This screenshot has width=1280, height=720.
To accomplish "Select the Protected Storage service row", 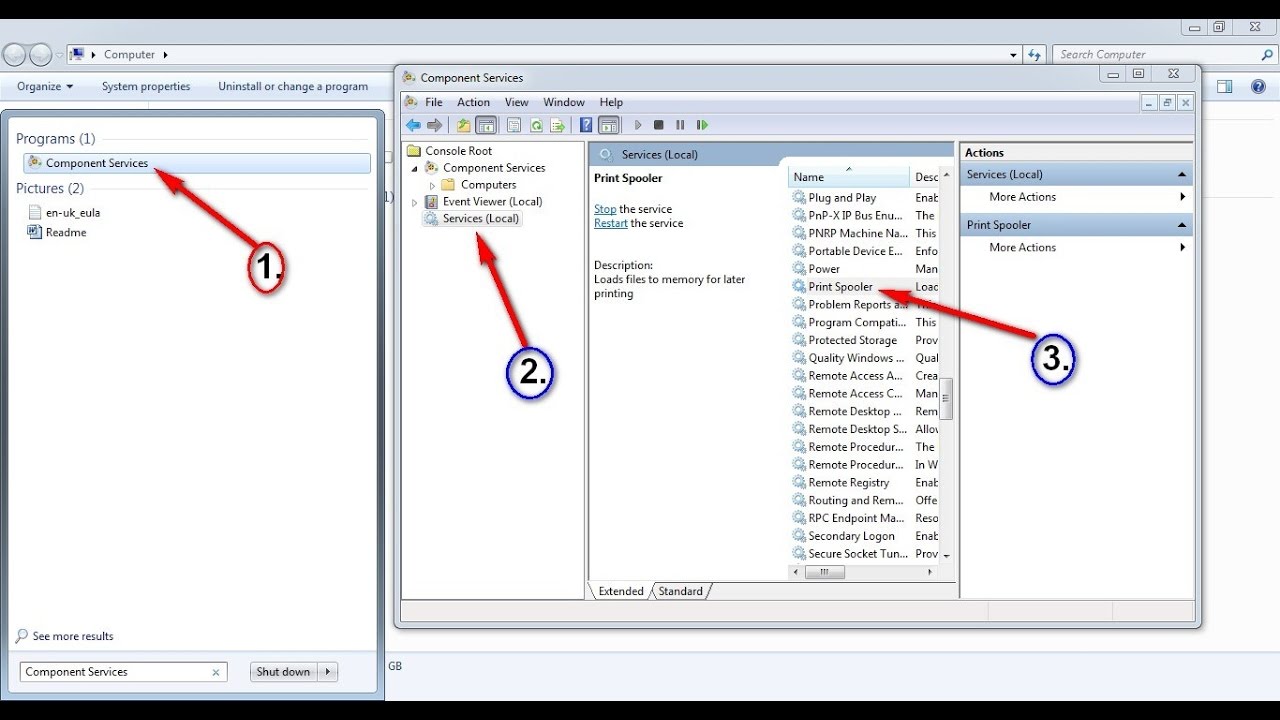I will click(865, 340).
